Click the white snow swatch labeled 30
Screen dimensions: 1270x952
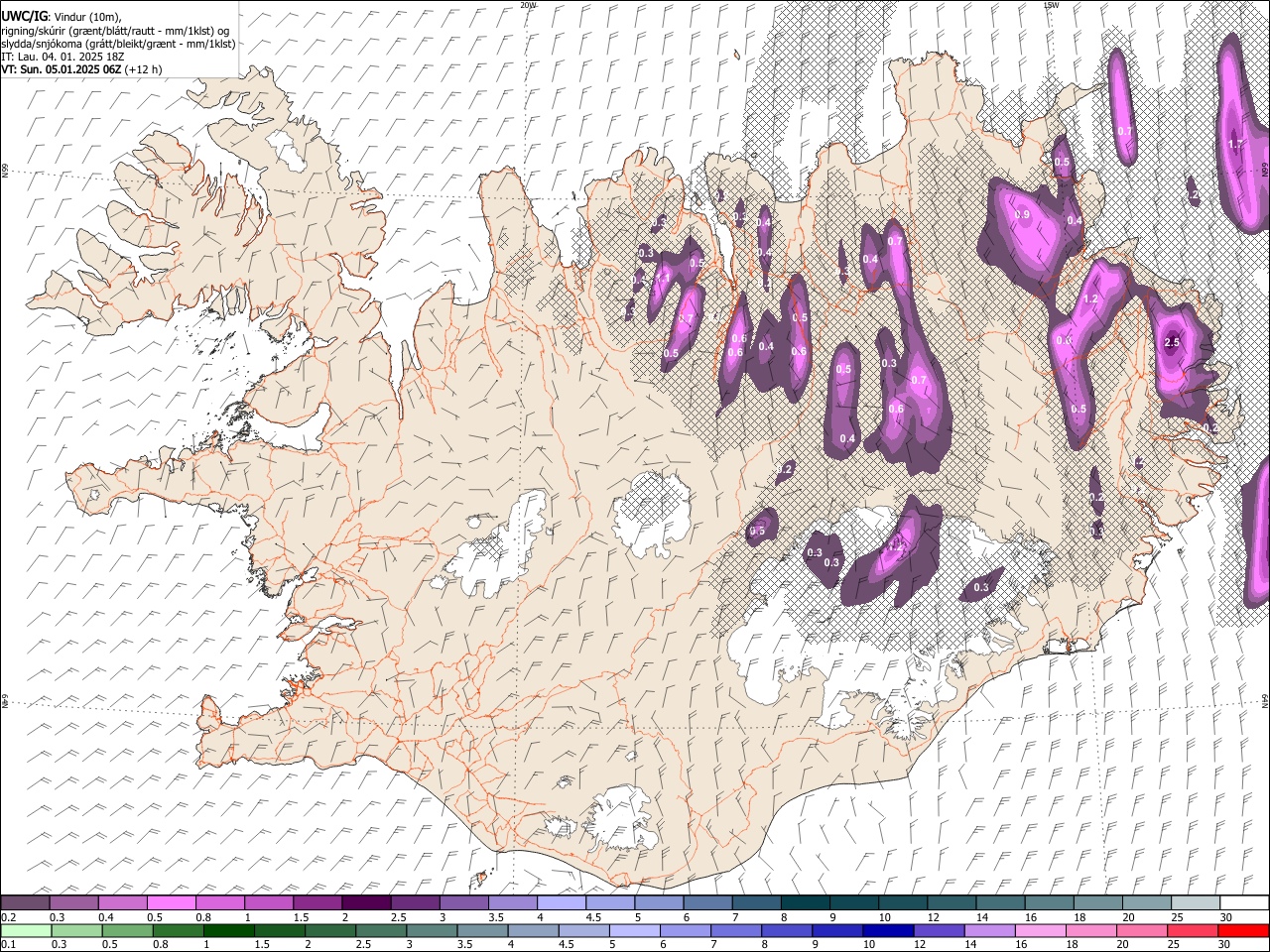(1243, 903)
